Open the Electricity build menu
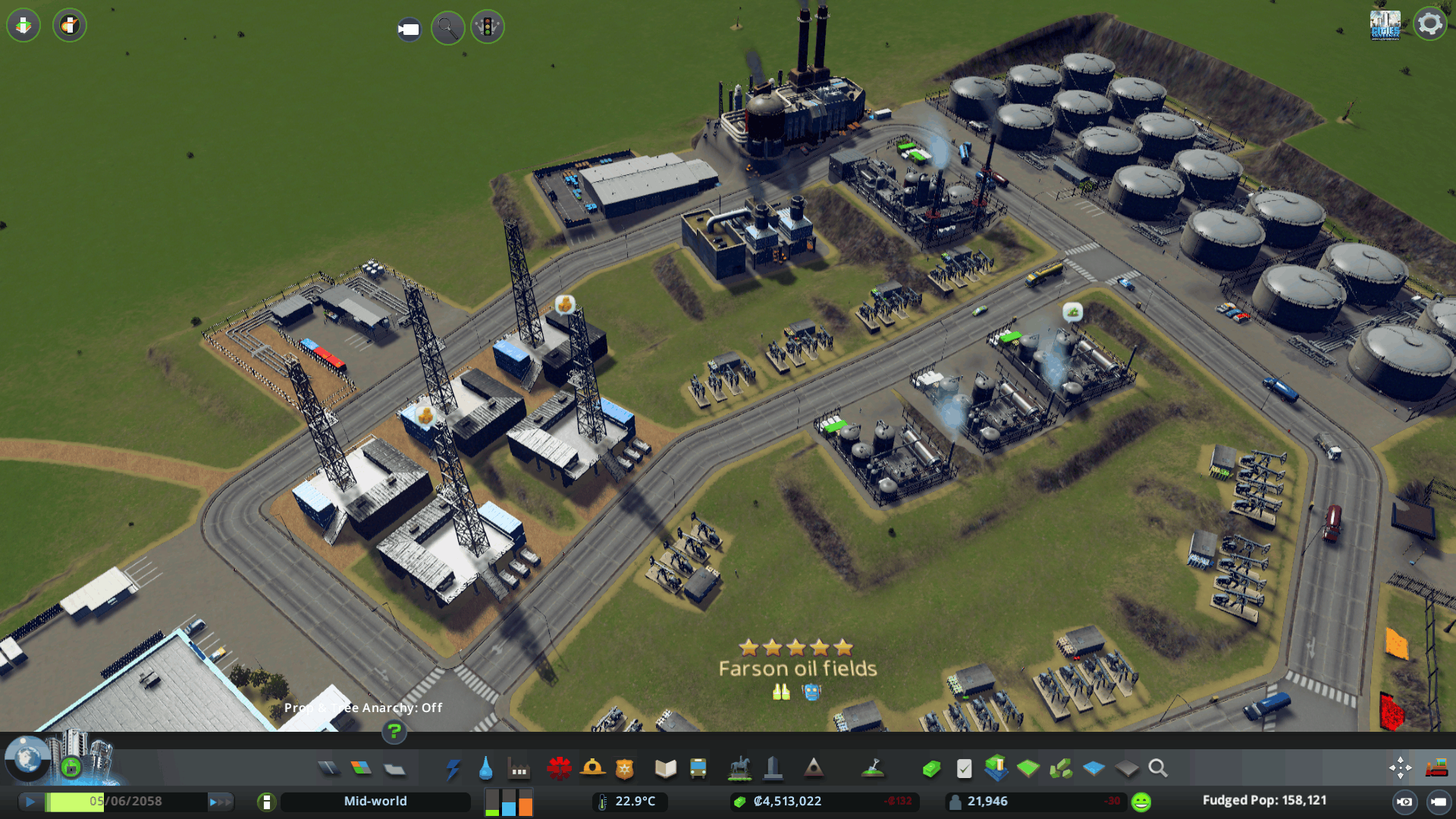Image resolution: width=1456 pixels, height=819 pixels. tap(453, 769)
